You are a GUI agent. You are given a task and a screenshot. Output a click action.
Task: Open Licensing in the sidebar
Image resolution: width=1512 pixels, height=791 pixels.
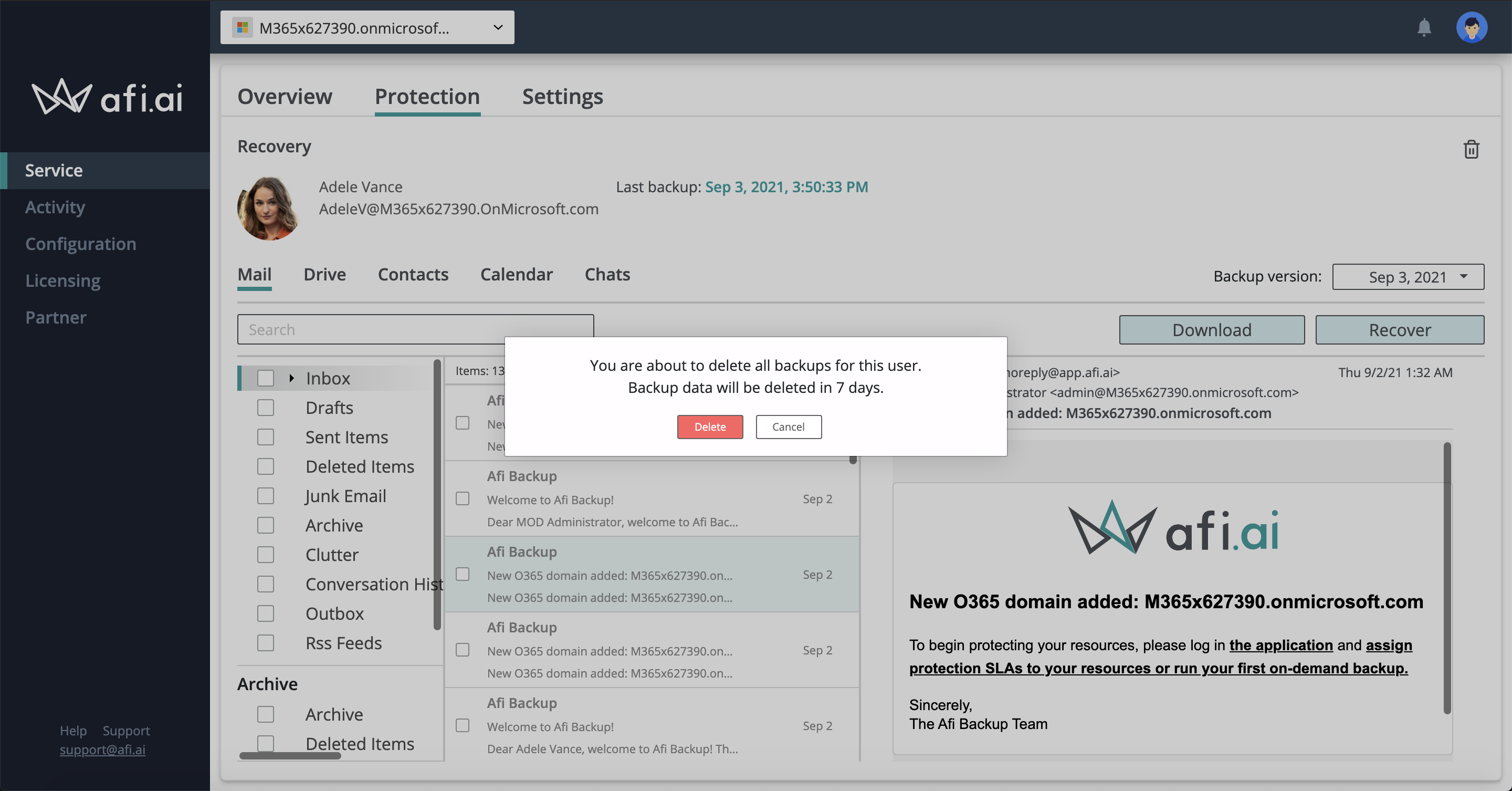63,280
